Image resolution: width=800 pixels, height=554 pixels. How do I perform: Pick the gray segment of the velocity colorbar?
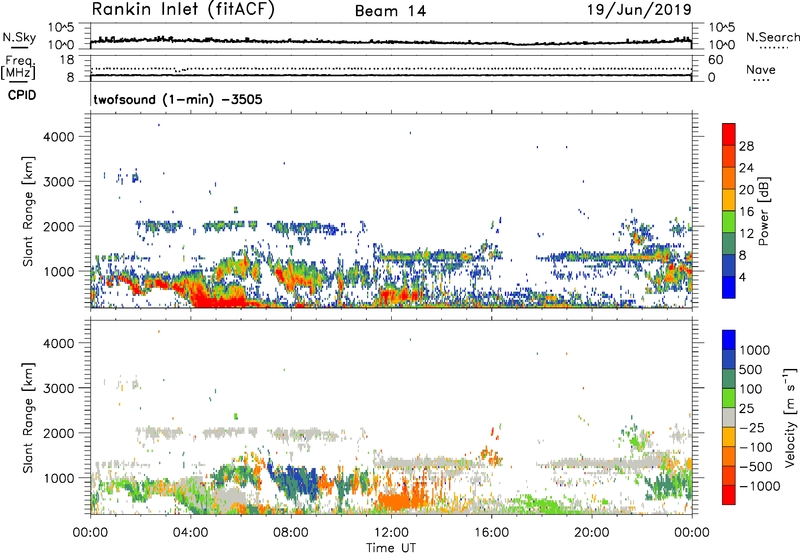click(729, 417)
